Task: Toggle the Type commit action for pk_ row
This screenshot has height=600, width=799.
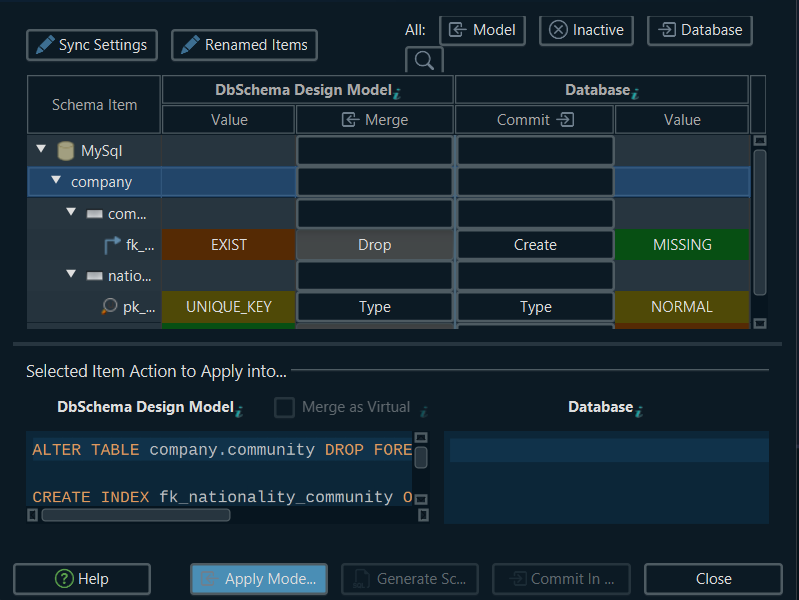Action: [x=535, y=307]
